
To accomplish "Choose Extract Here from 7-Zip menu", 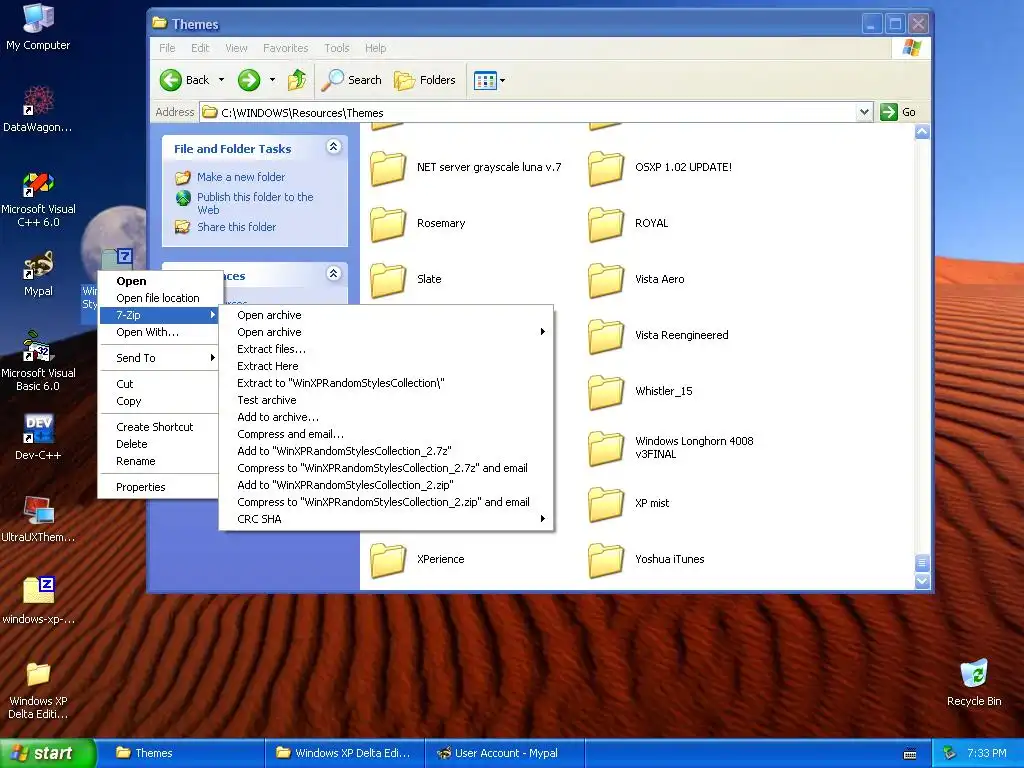I will (x=387, y=366).
